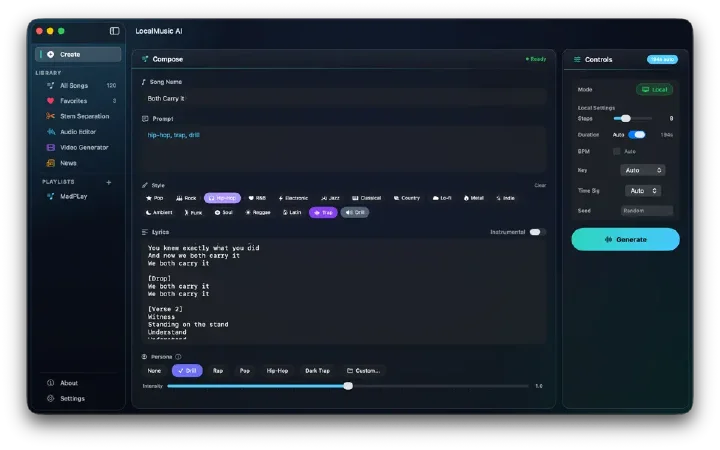Select the Classical style chip
Viewport: 720px width, 450px height.
click(366, 198)
